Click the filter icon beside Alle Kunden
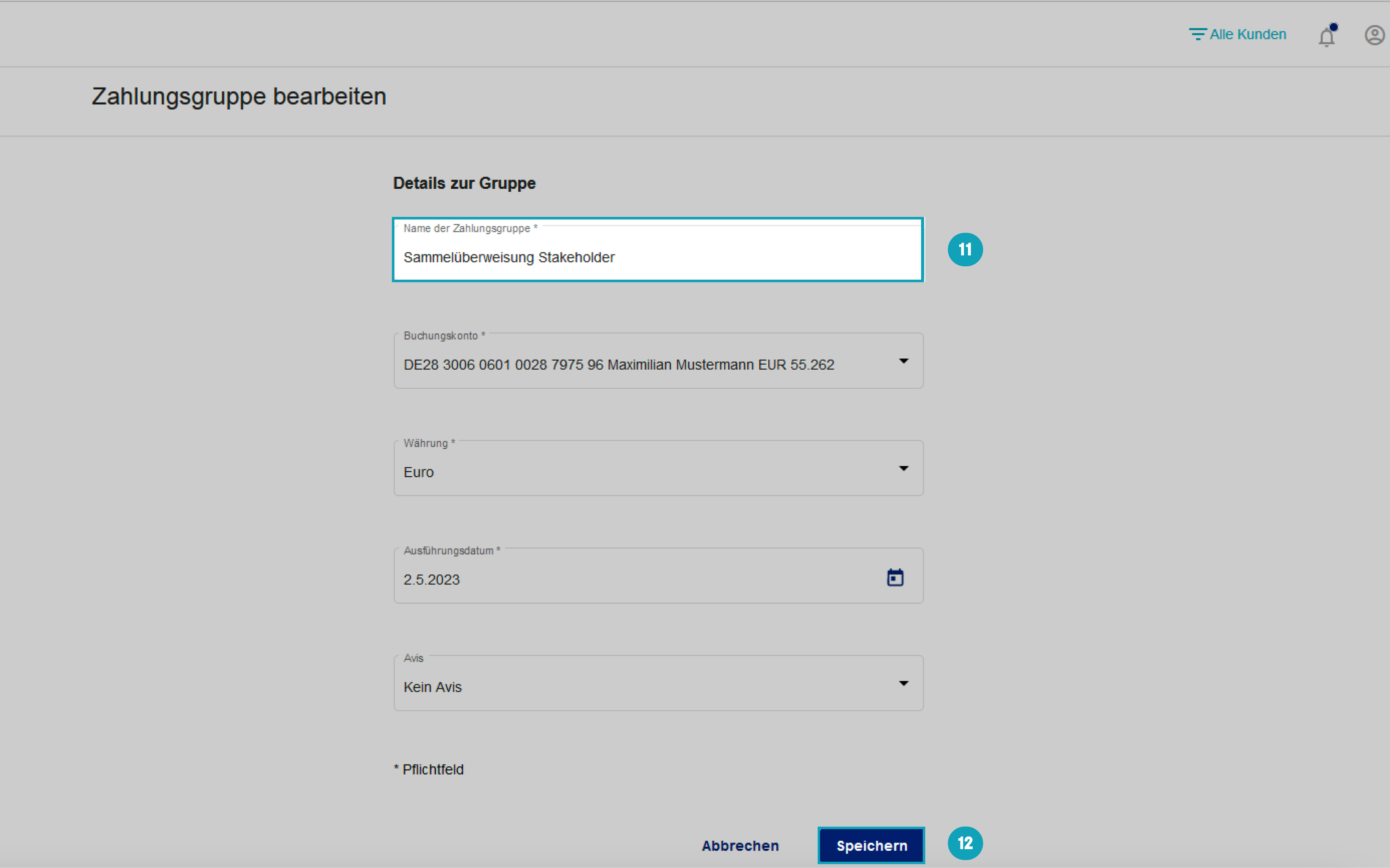Image resolution: width=1390 pixels, height=868 pixels. (x=1197, y=34)
